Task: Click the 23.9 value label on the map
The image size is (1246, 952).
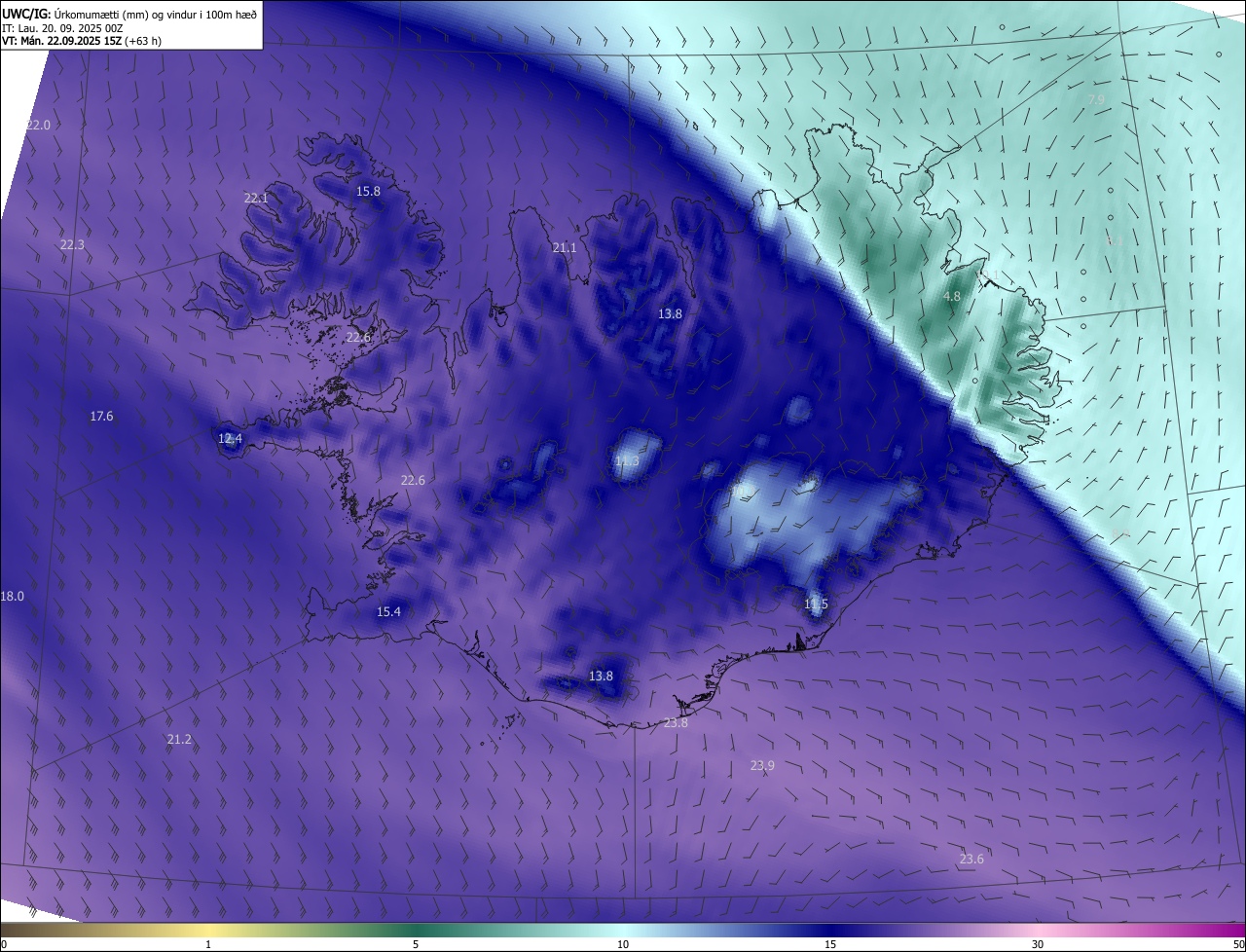Action: pyautogui.click(x=762, y=765)
